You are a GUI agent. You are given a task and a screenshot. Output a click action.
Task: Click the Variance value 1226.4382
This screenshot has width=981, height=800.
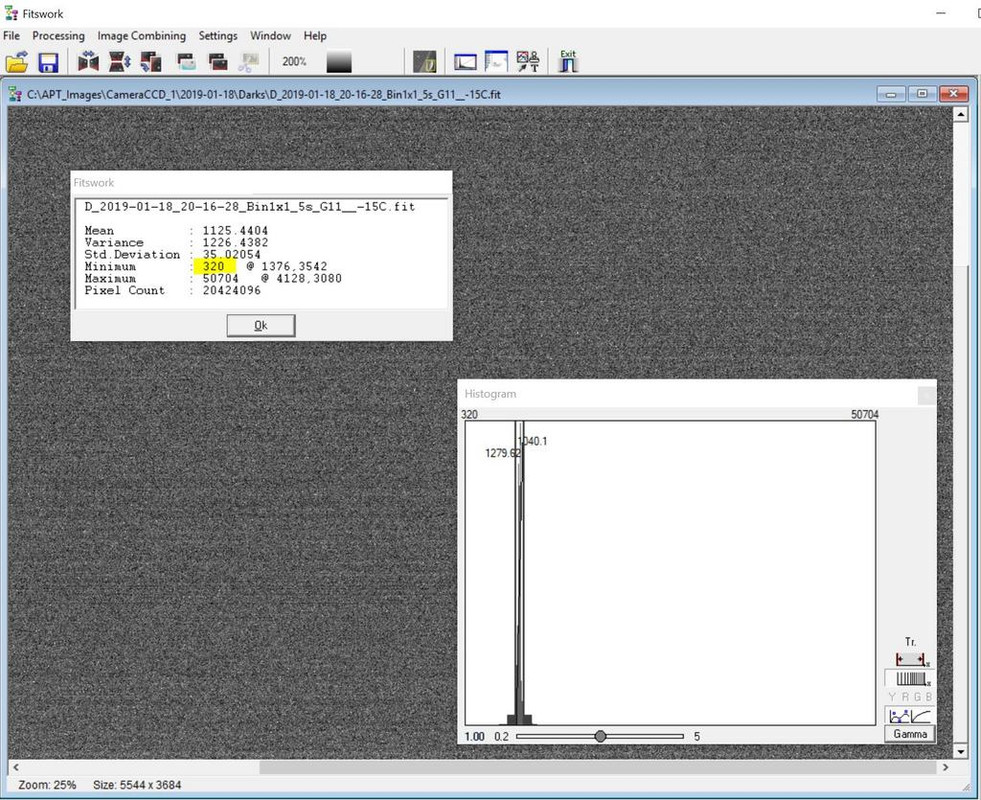pyautogui.click(x=235, y=243)
